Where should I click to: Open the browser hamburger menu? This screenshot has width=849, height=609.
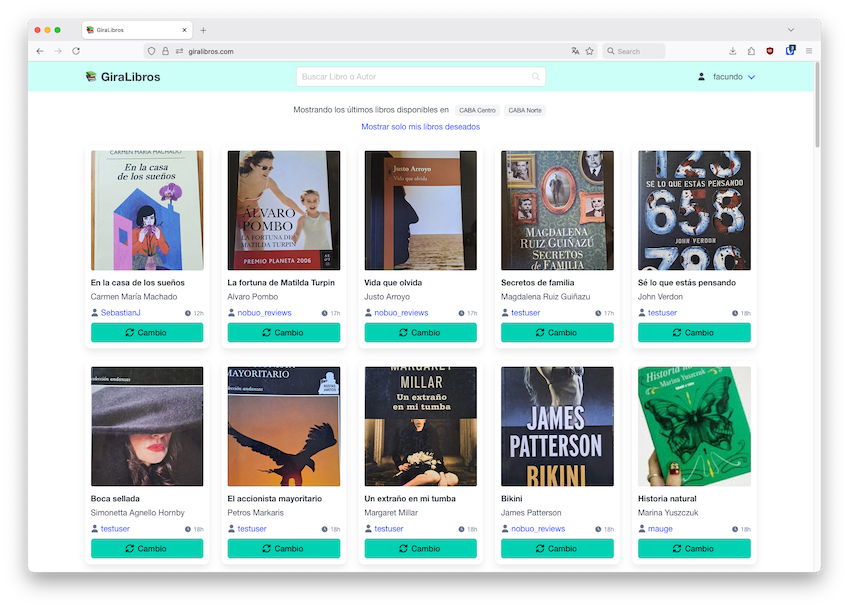point(809,51)
